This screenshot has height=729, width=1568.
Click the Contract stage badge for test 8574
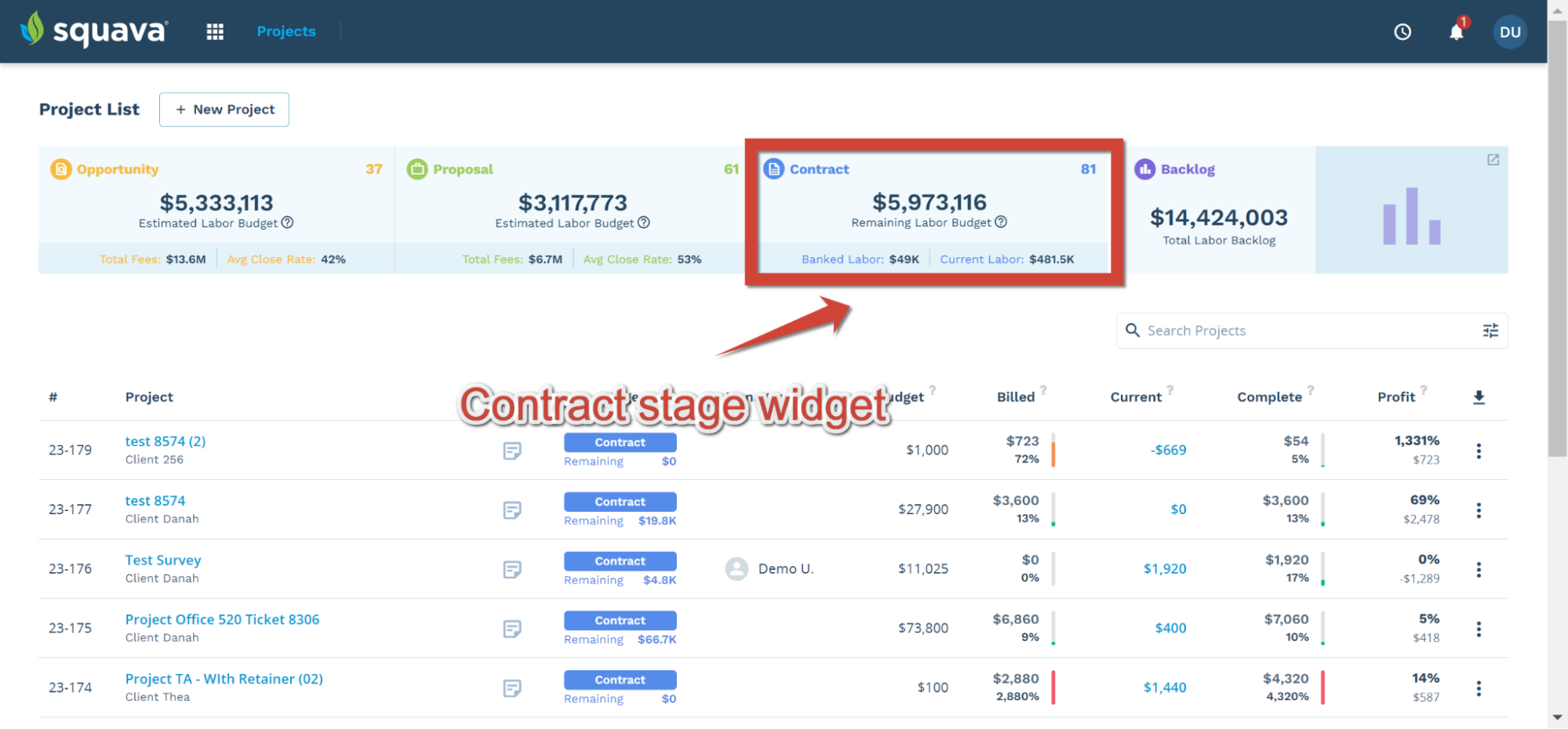point(620,502)
